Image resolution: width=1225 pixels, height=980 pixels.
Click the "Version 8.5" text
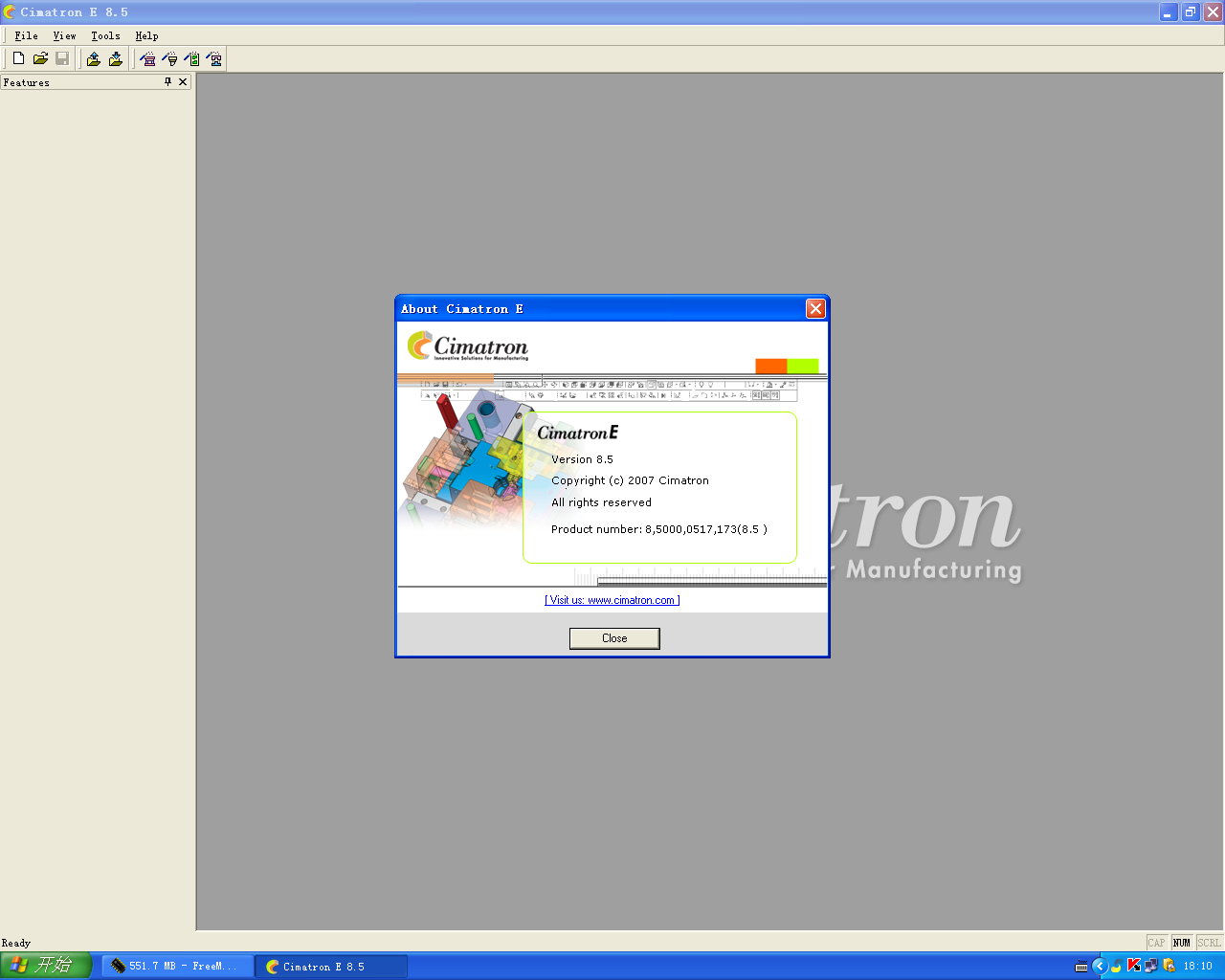[x=582, y=459]
